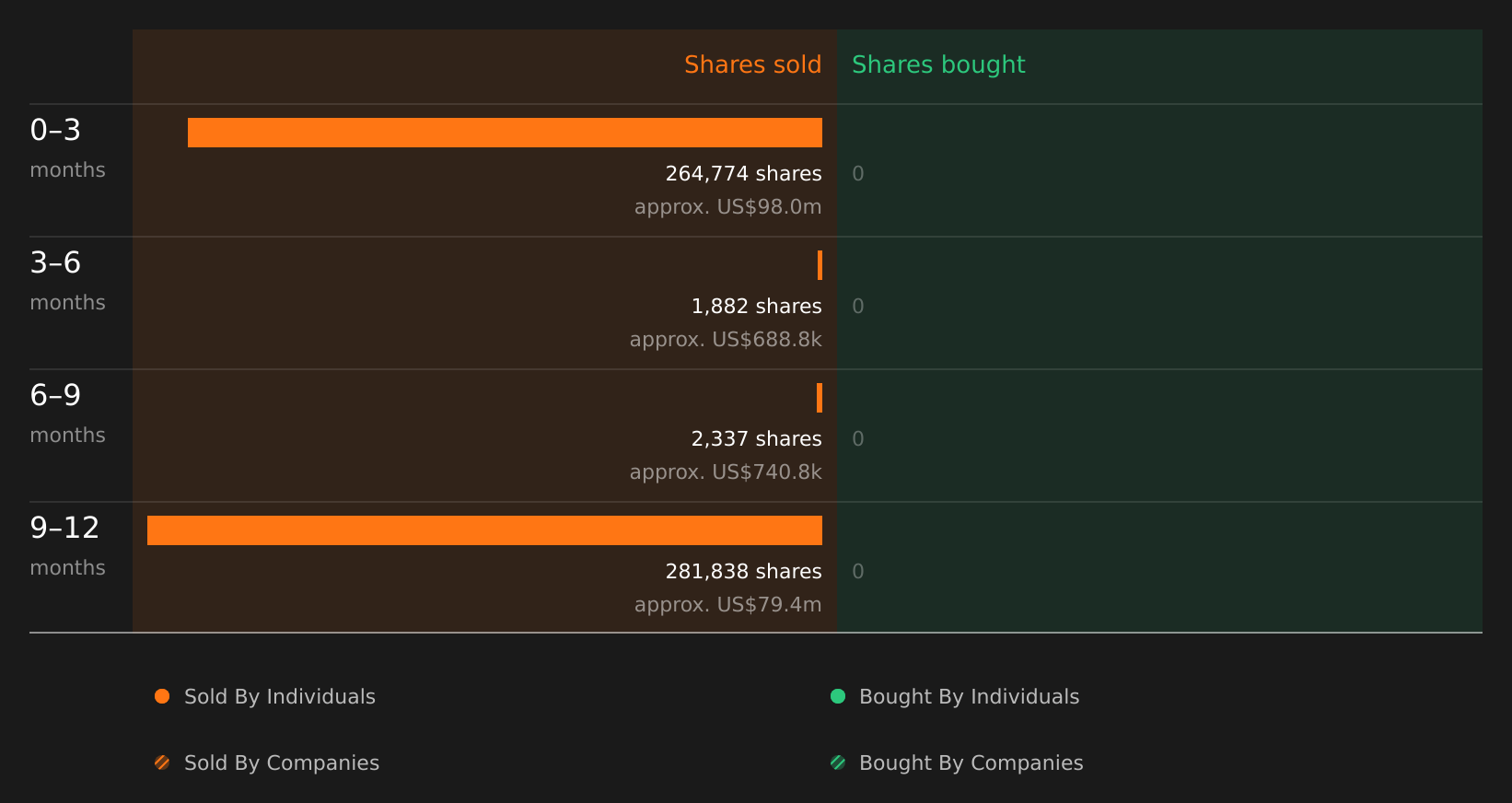Select the Sold By Companies legend label
Screen dimensions: 1512x803
[x=282, y=763]
